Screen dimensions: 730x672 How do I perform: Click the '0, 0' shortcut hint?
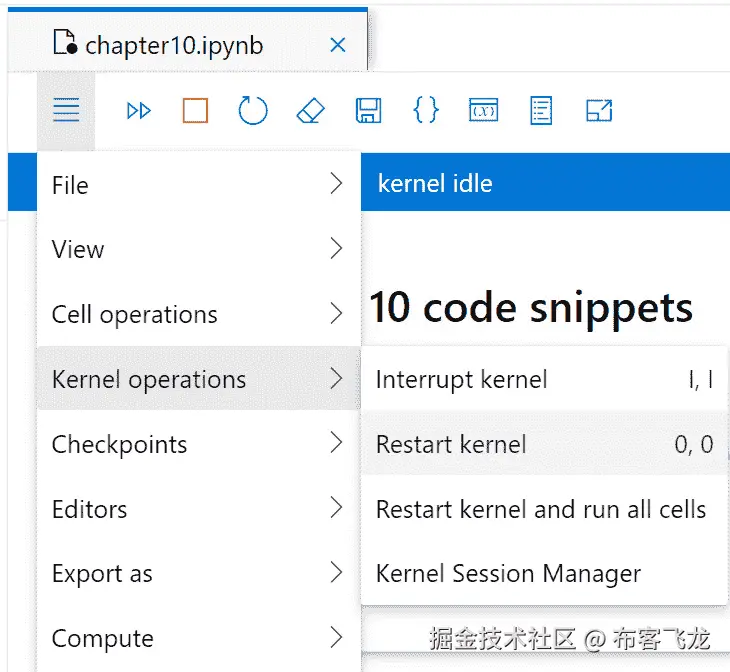pyautogui.click(x=694, y=444)
